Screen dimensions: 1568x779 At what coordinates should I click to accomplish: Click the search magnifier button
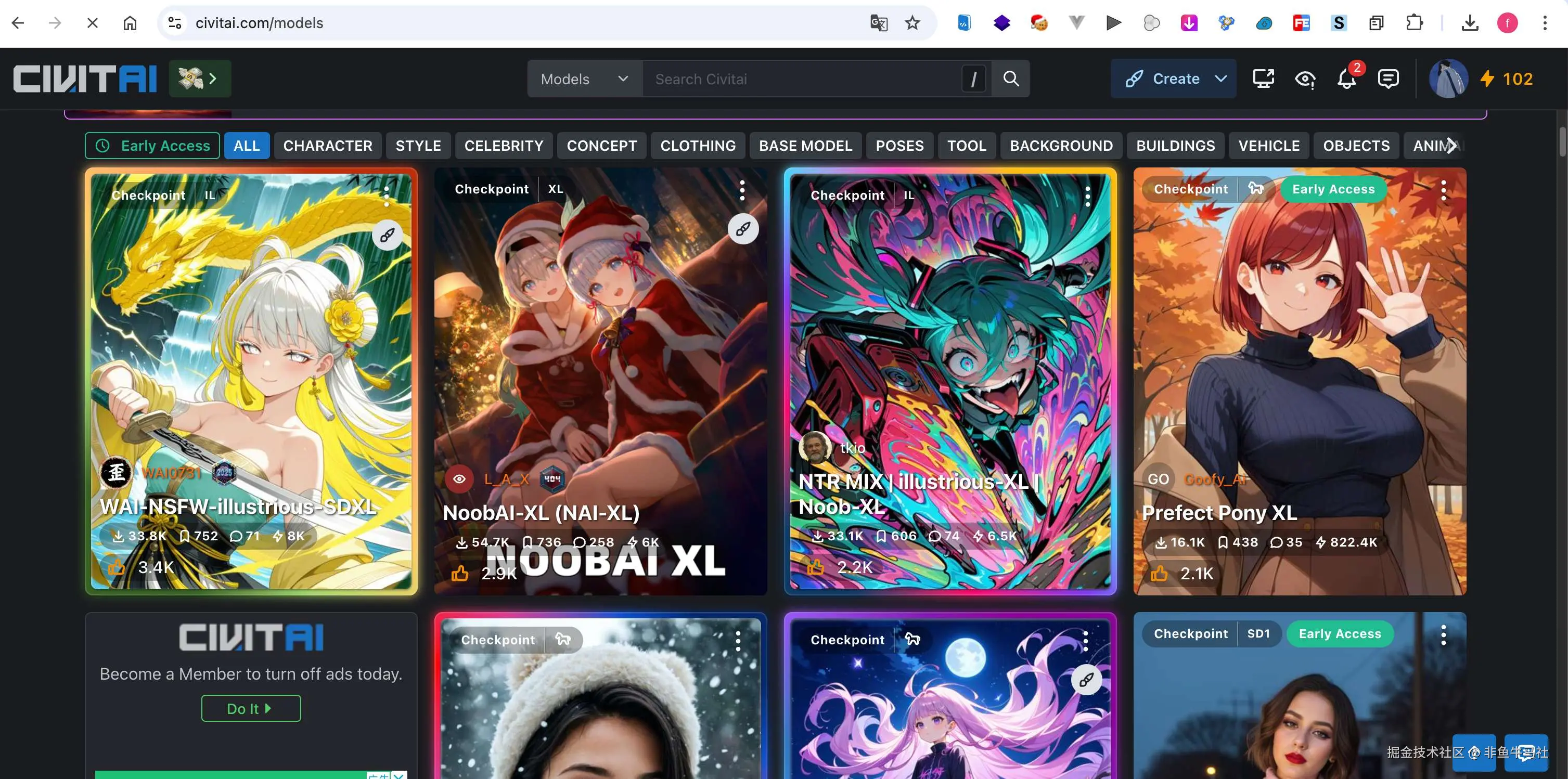point(1010,79)
